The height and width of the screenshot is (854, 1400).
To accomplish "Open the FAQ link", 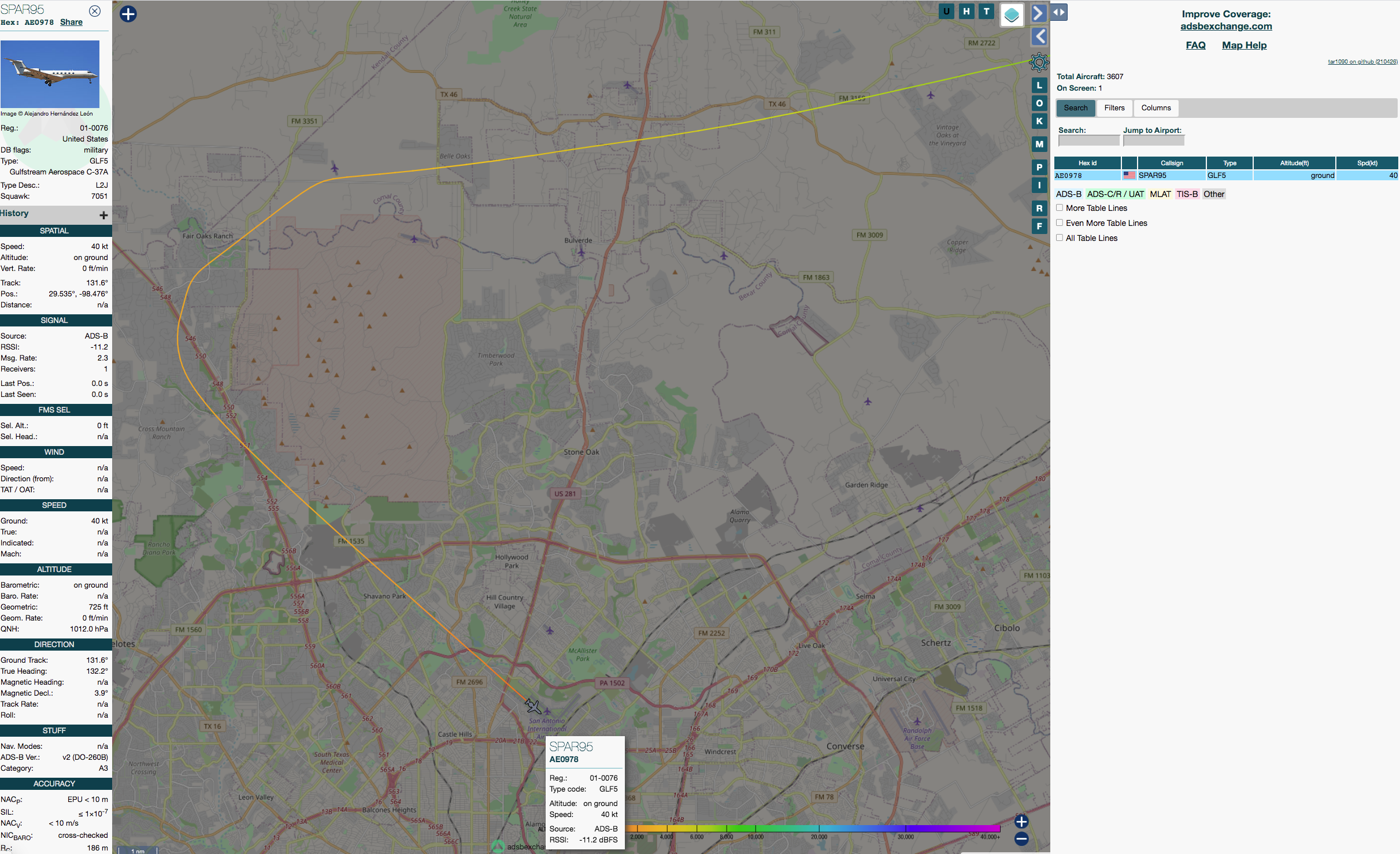I will (1195, 45).
